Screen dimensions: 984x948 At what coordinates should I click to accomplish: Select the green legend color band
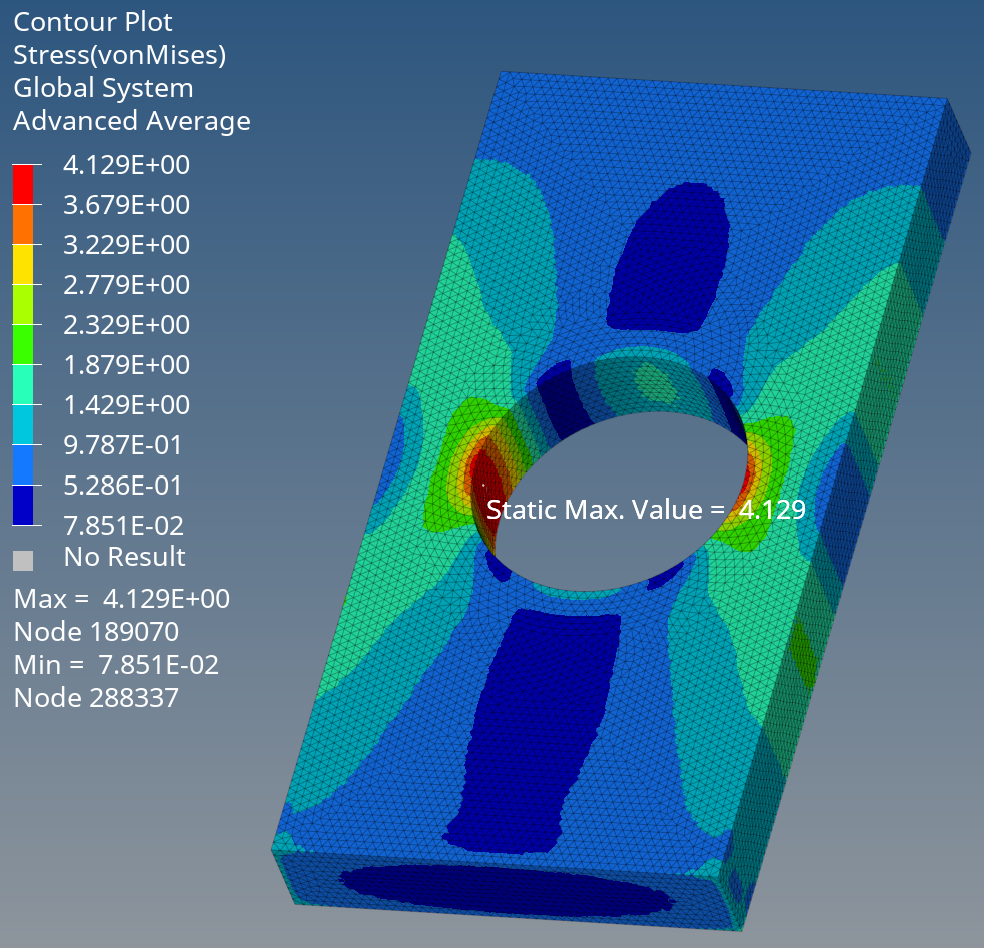[x=23, y=344]
